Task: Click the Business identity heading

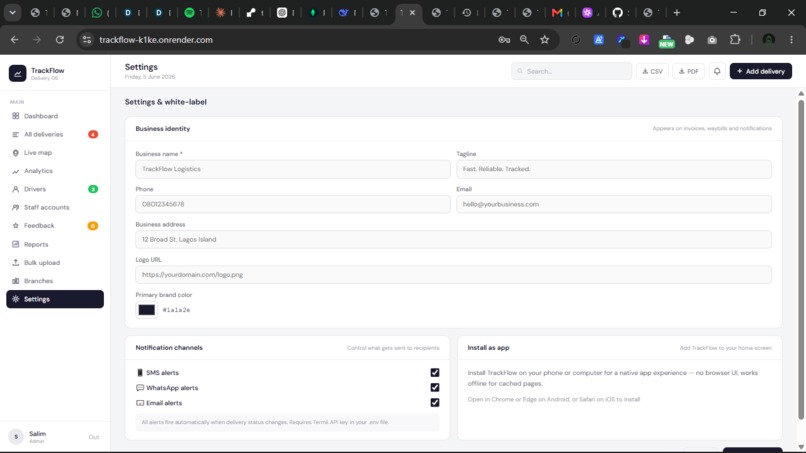Action: point(163,129)
